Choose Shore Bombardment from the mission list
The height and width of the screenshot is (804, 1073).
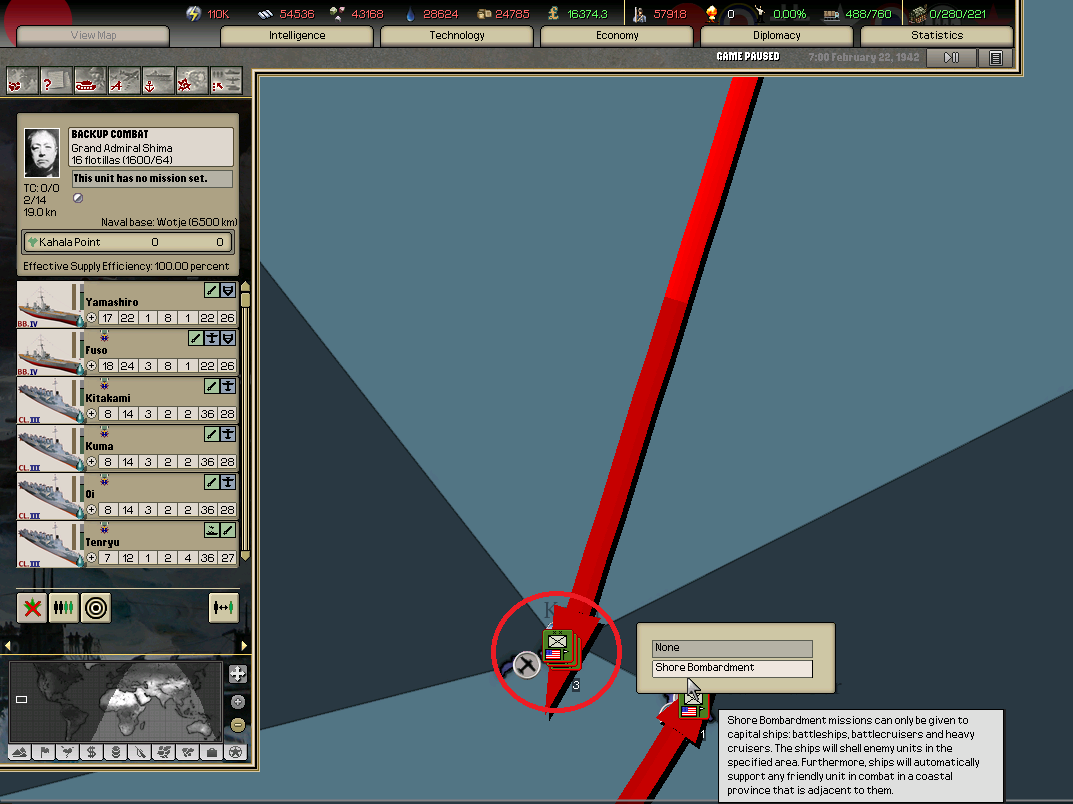tap(732, 667)
